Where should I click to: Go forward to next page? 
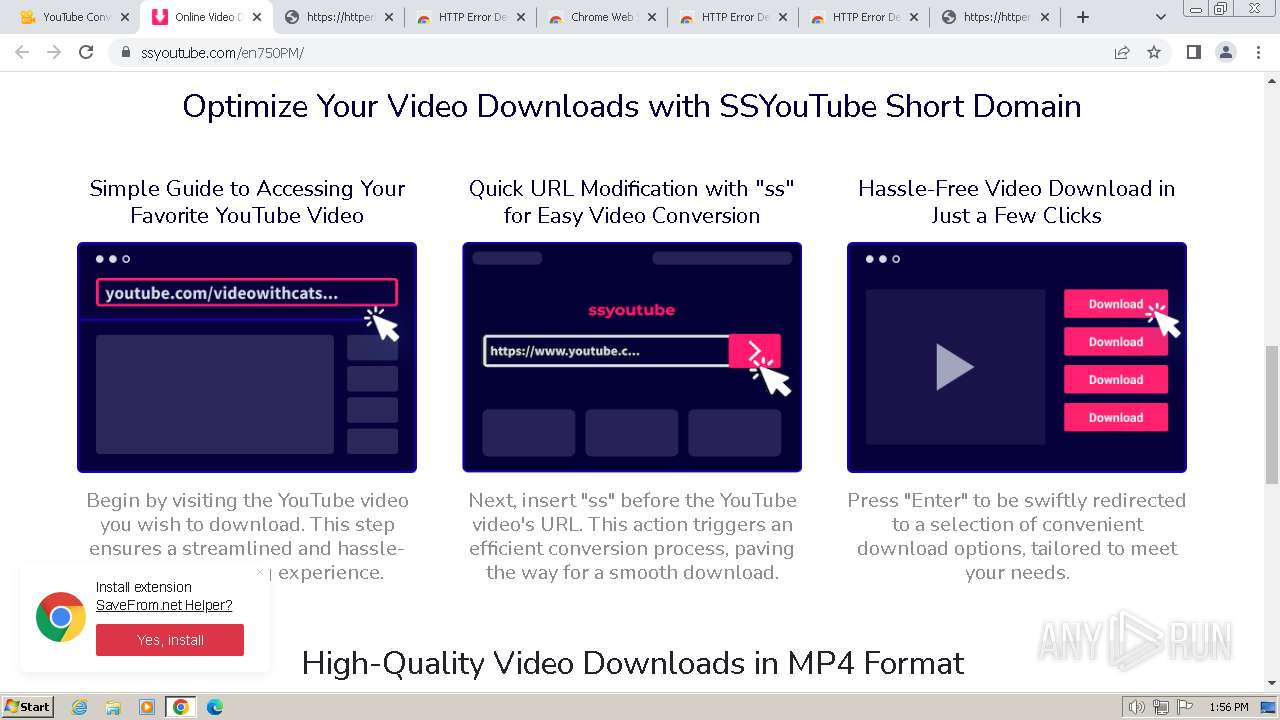click(54, 52)
